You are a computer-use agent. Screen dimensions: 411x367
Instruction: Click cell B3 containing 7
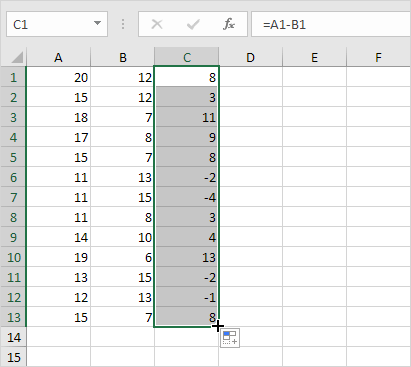[122, 117]
